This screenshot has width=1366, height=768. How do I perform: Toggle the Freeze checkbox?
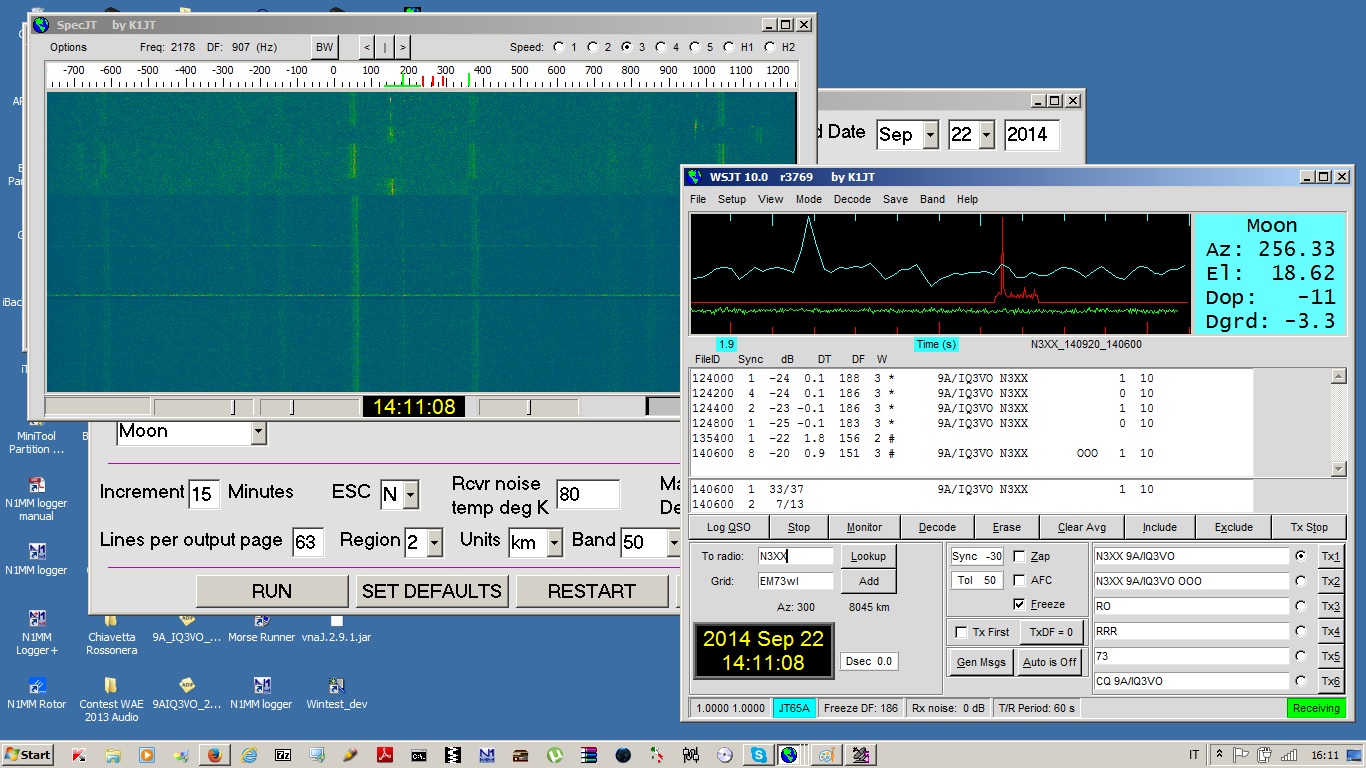[1020, 604]
